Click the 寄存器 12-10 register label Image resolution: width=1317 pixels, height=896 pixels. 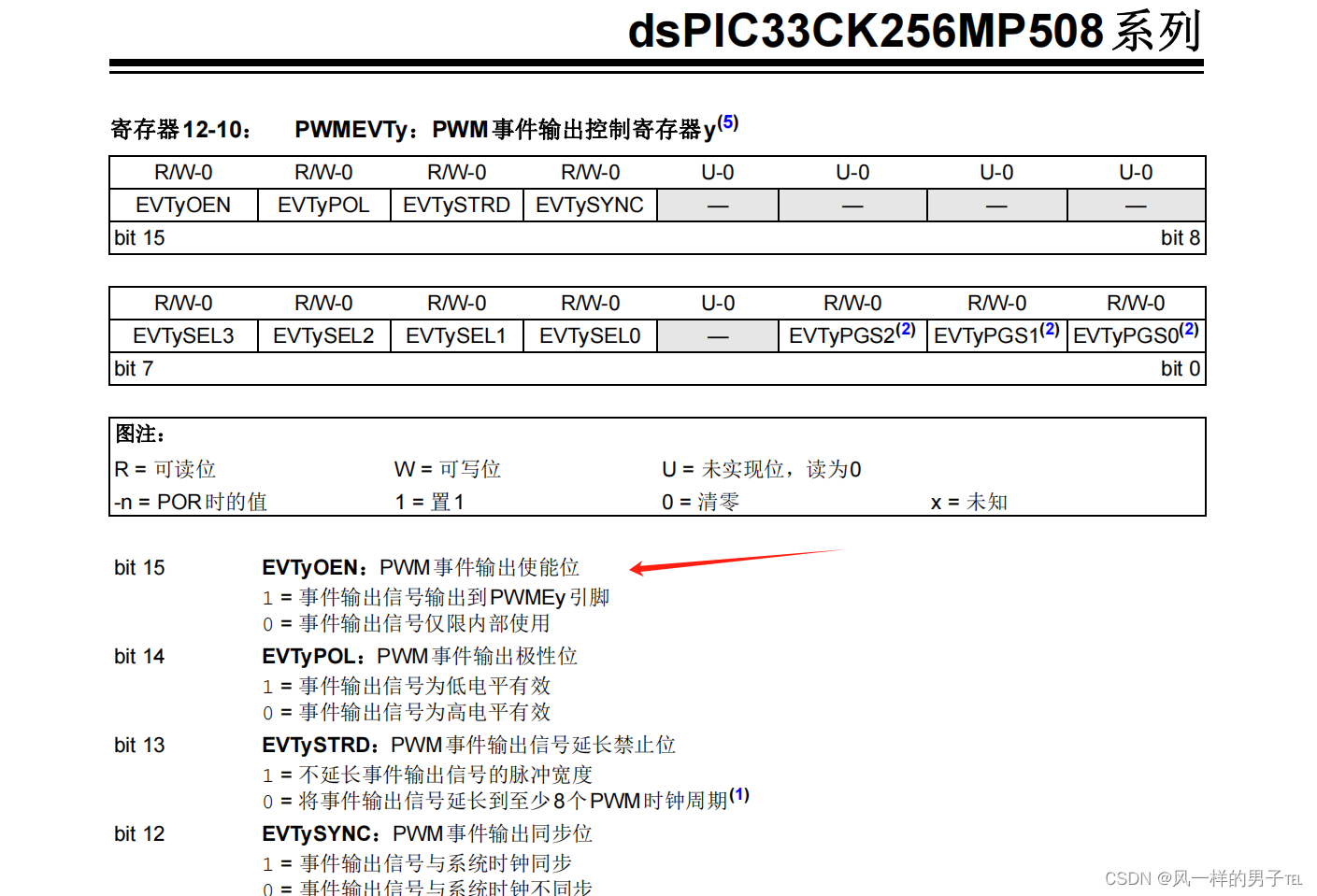180,129
